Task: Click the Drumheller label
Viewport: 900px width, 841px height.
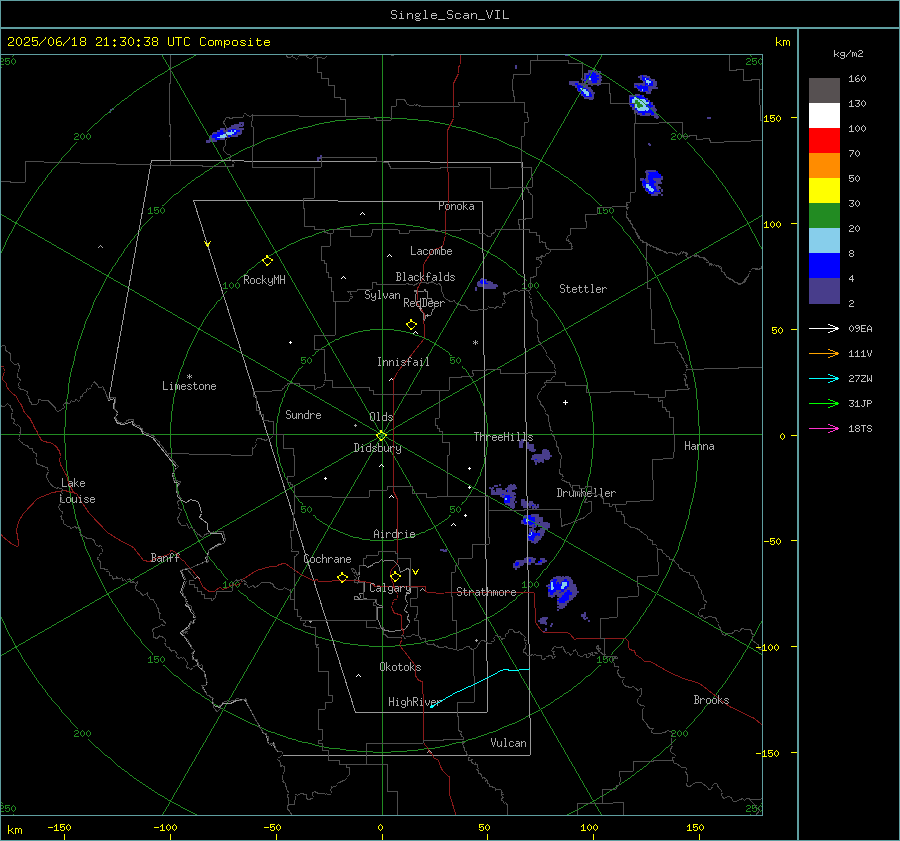Action: click(x=586, y=493)
